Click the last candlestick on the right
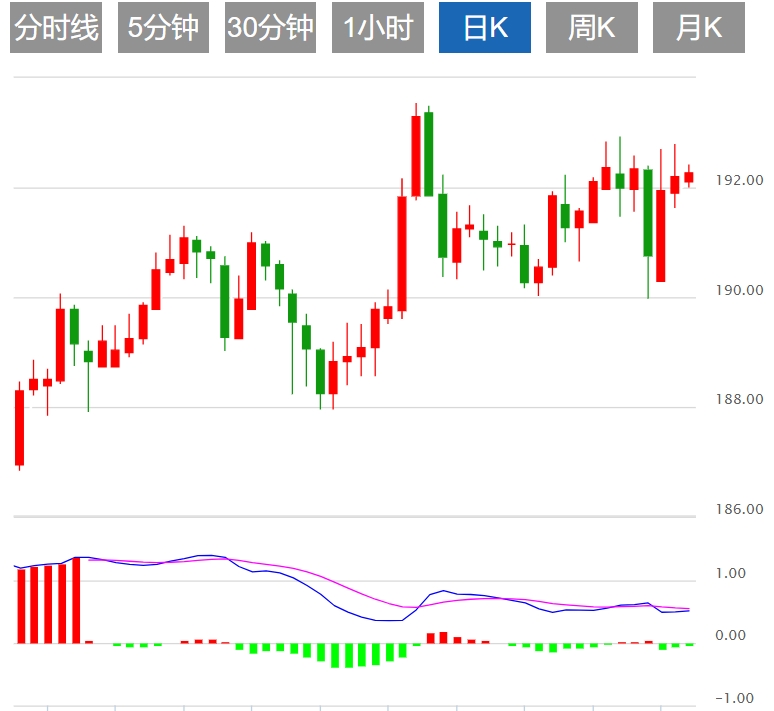 pyautogui.click(x=689, y=177)
